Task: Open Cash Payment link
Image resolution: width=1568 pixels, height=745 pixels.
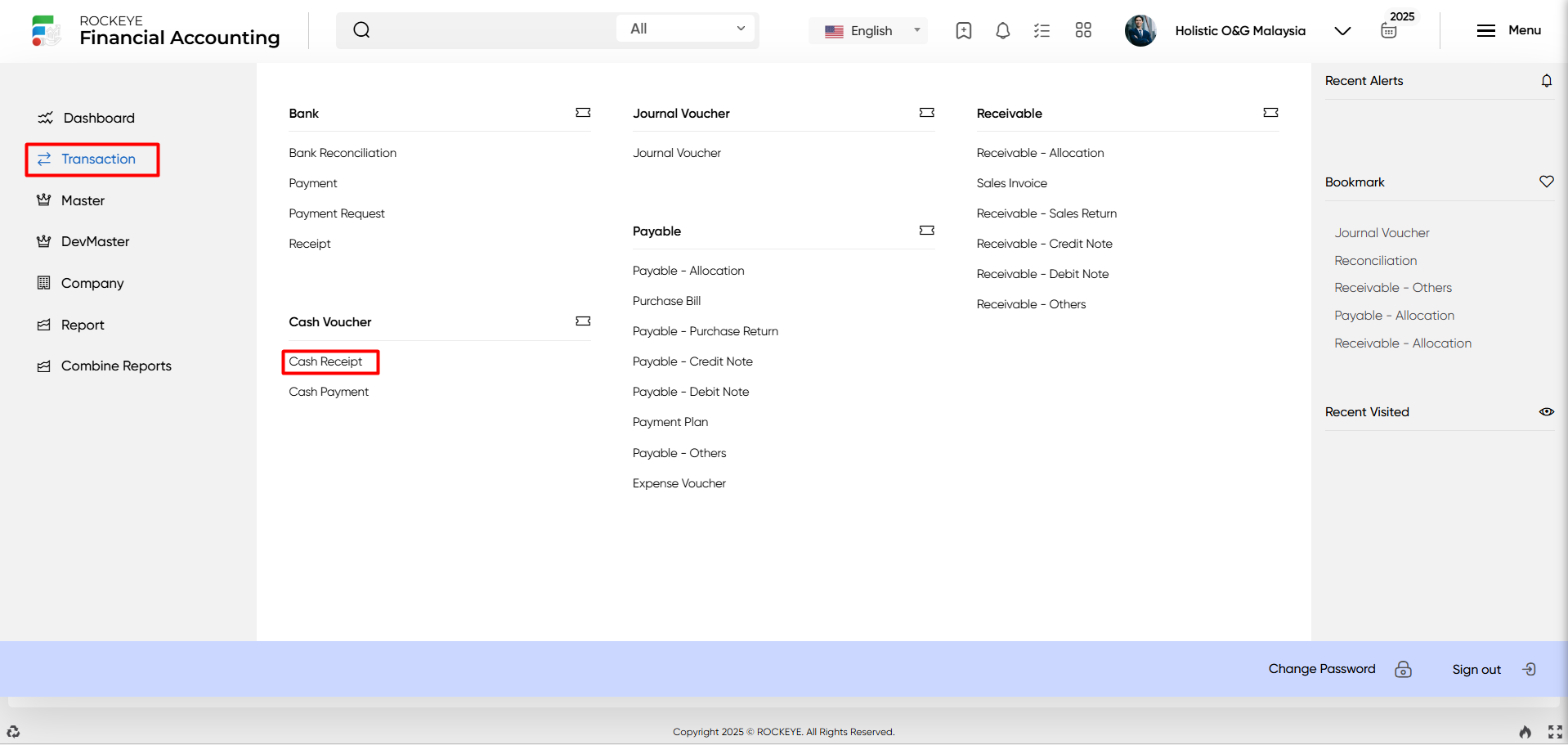Action: pyautogui.click(x=329, y=392)
